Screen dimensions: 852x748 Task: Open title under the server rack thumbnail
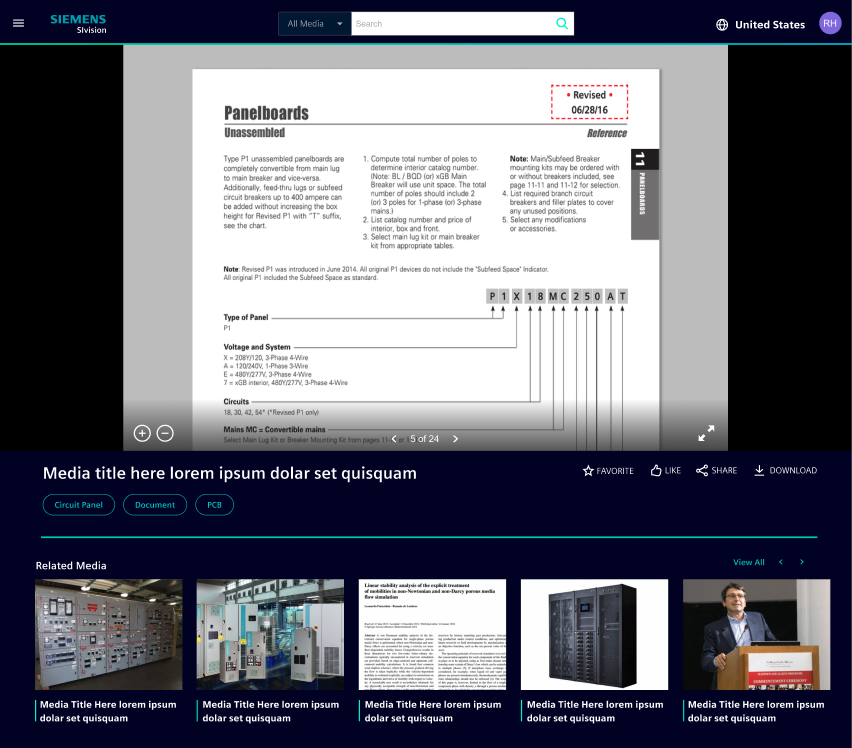(595, 711)
